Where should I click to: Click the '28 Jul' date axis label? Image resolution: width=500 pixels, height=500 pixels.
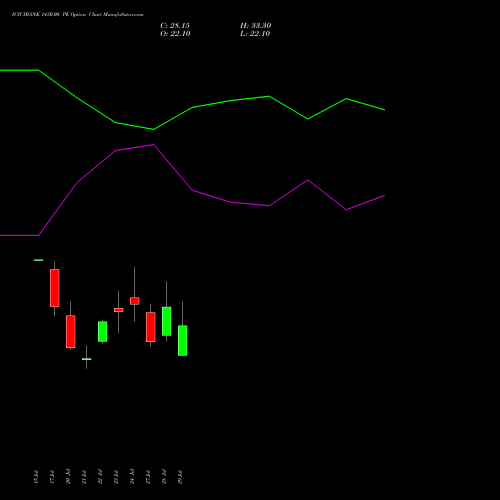[x=164, y=477]
